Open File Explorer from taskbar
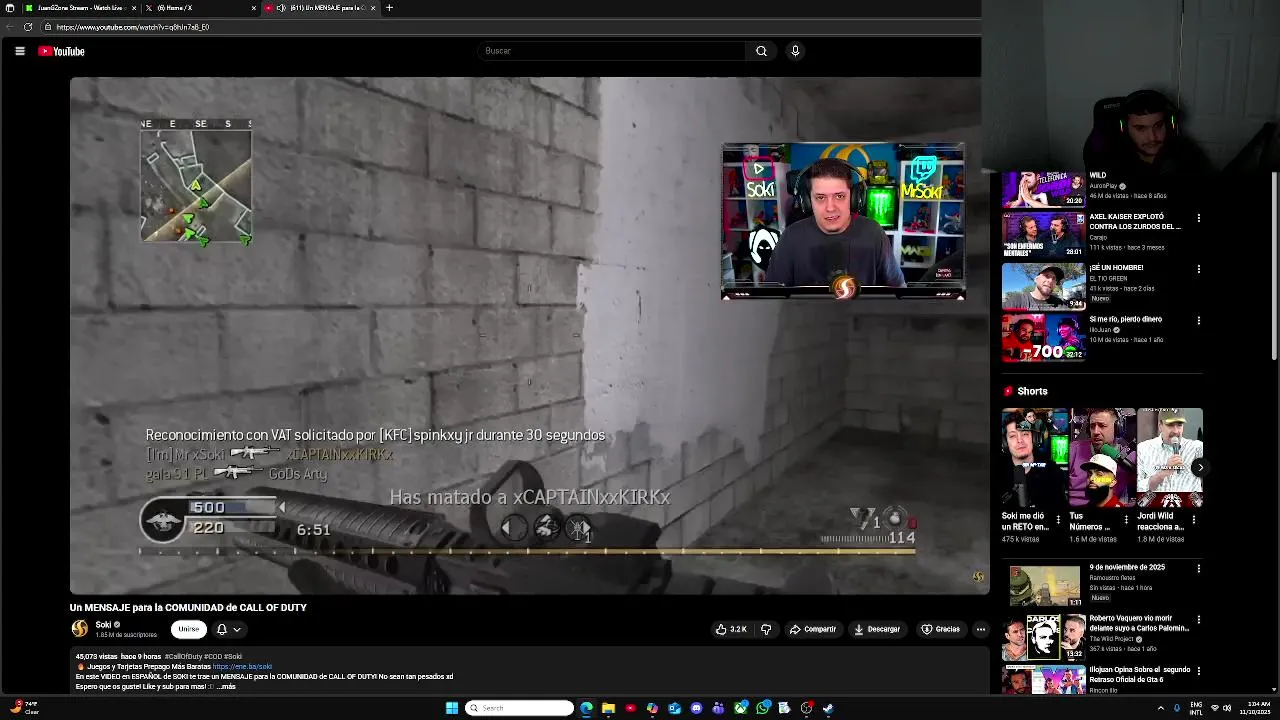The image size is (1280, 720). (608, 708)
